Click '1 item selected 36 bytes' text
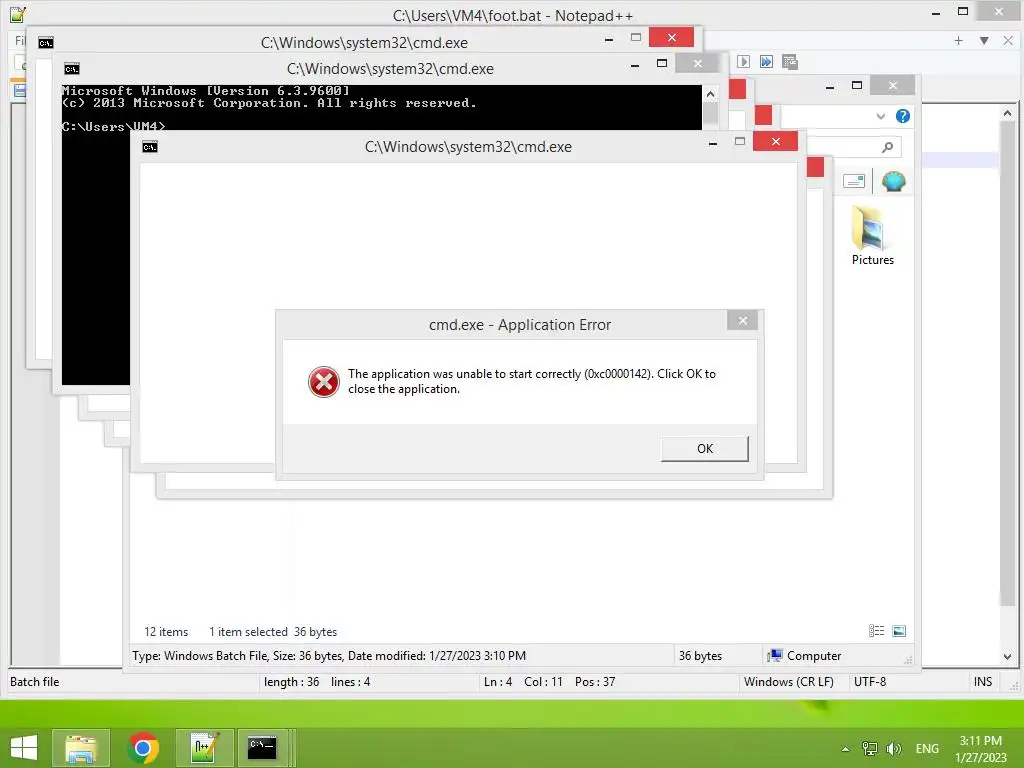The image size is (1024, 768). (x=273, y=632)
